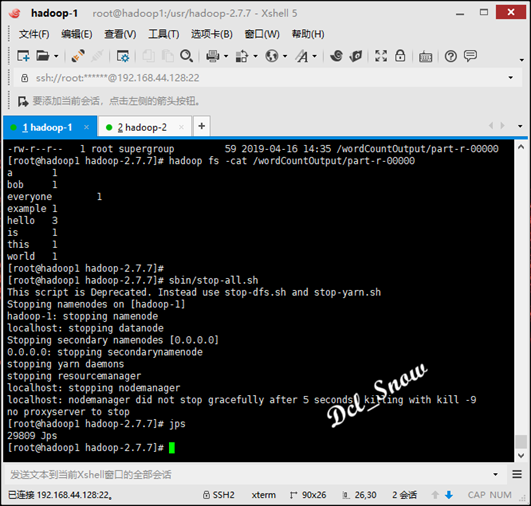Click the sbin/stop-all.sh command text
This screenshot has width=531, height=506.
(x=213, y=280)
